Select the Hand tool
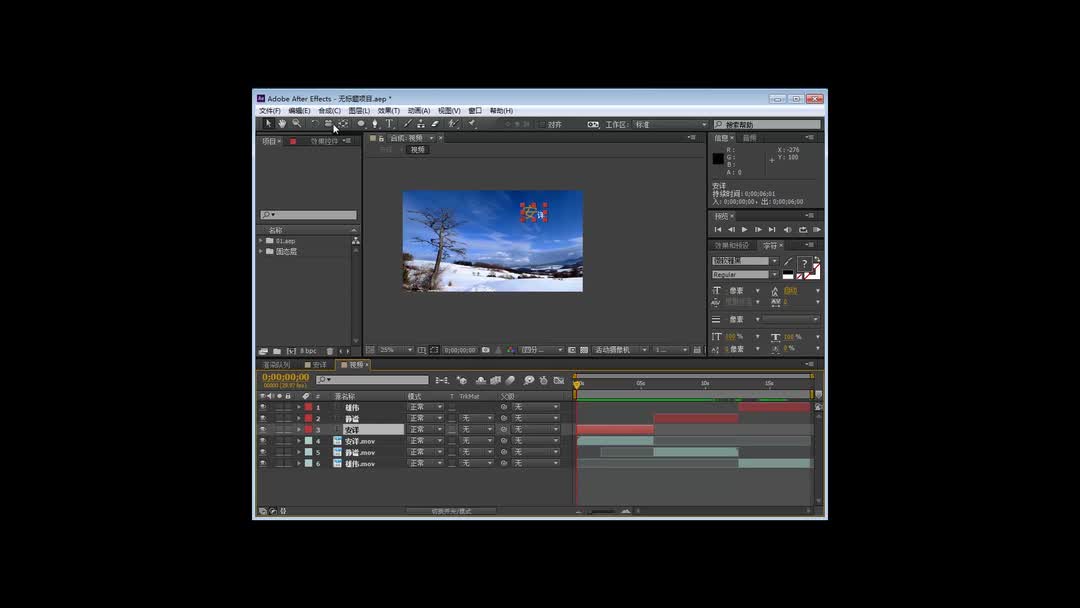This screenshot has height=608, width=1080. 282,124
